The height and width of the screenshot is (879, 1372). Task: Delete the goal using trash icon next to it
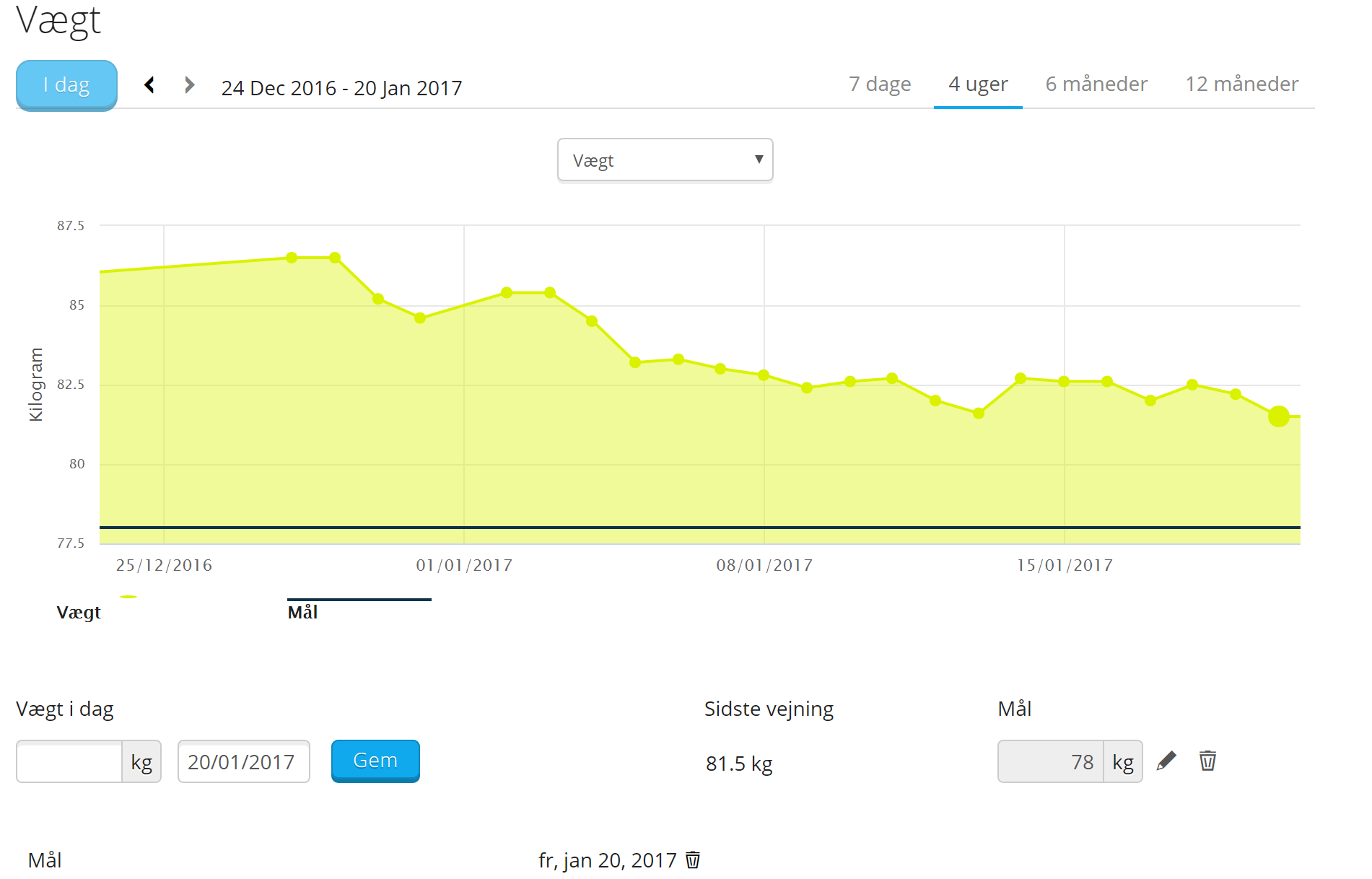pyautogui.click(x=1208, y=761)
